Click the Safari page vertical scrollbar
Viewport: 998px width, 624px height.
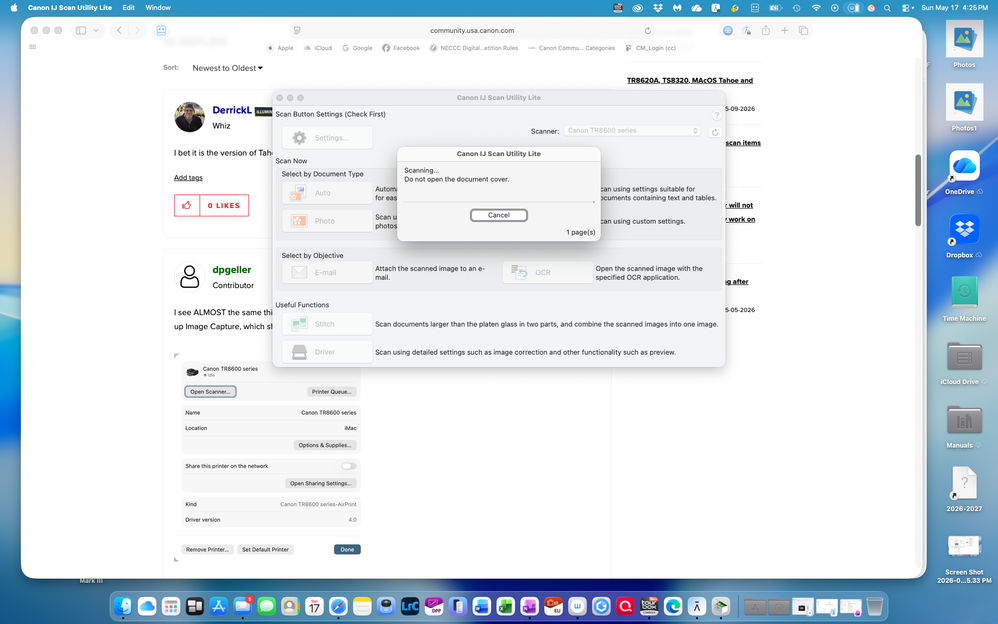tap(918, 190)
